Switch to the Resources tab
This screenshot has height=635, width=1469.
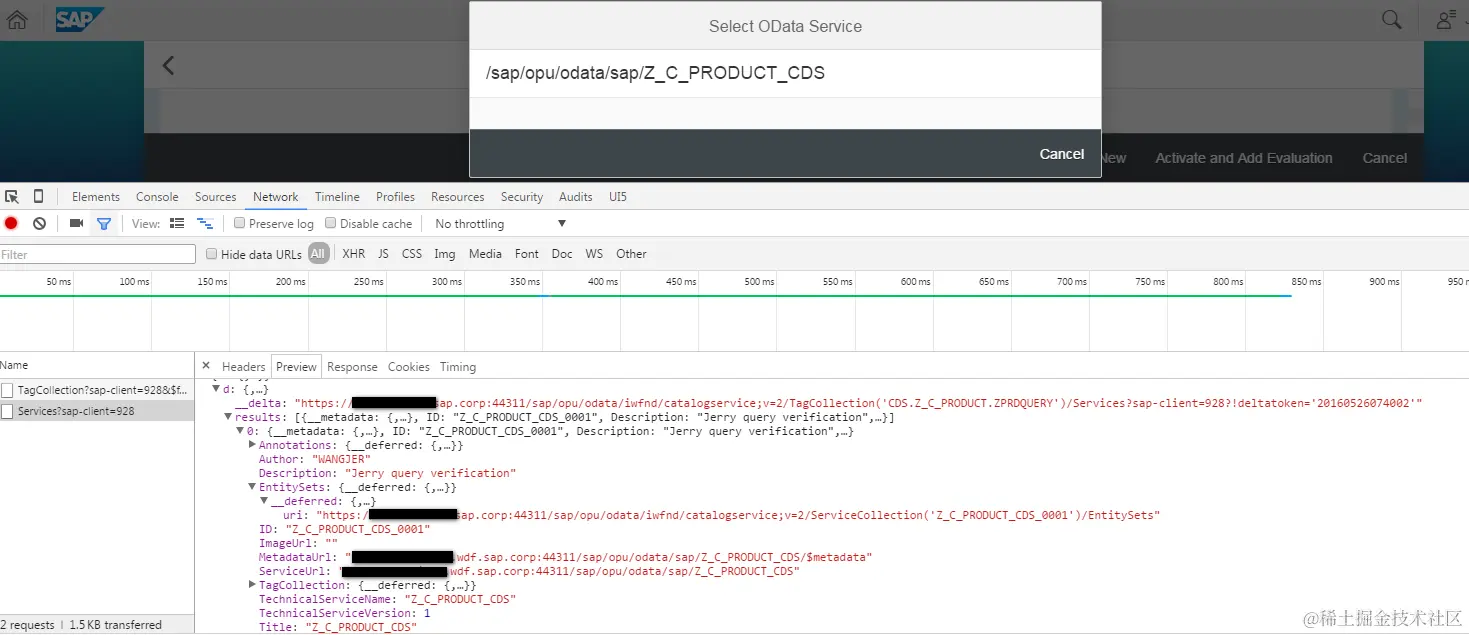coord(458,197)
